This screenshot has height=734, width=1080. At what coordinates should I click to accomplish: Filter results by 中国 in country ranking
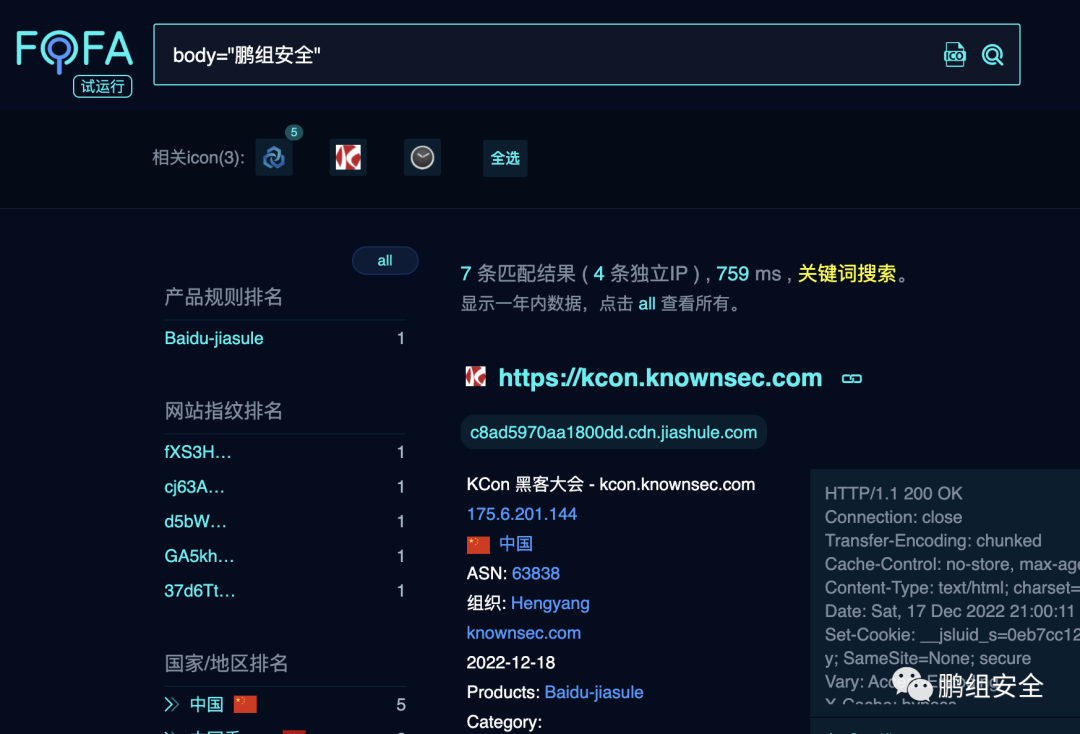point(207,704)
